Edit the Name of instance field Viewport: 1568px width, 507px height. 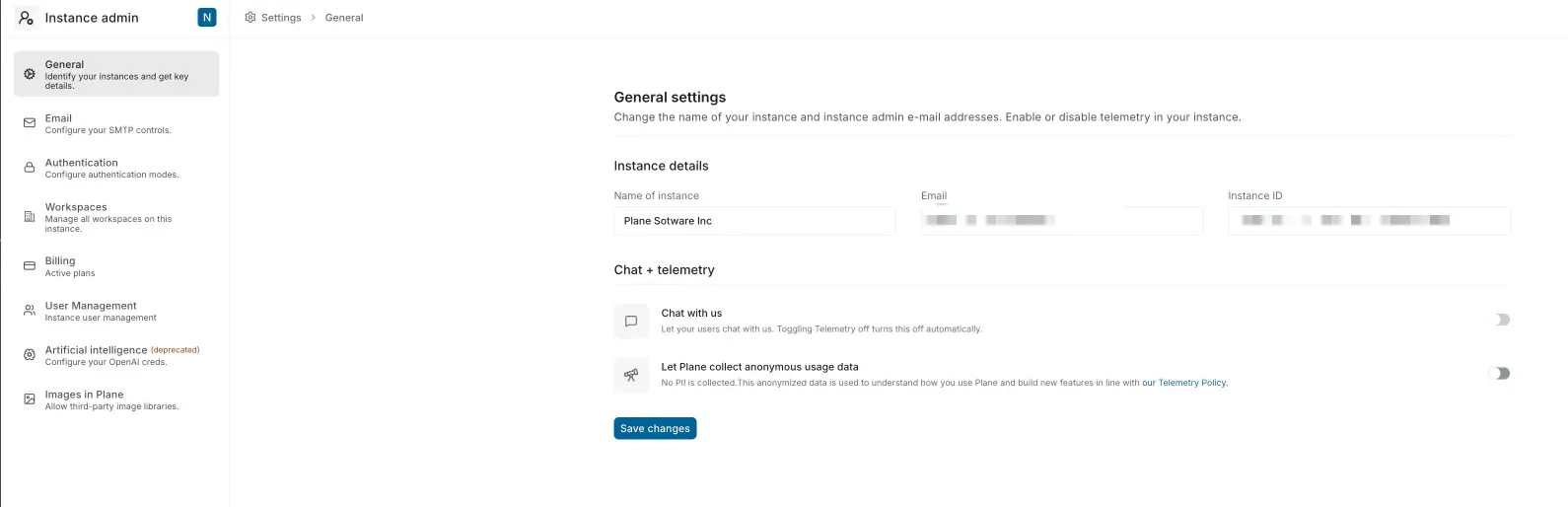[x=754, y=221]
